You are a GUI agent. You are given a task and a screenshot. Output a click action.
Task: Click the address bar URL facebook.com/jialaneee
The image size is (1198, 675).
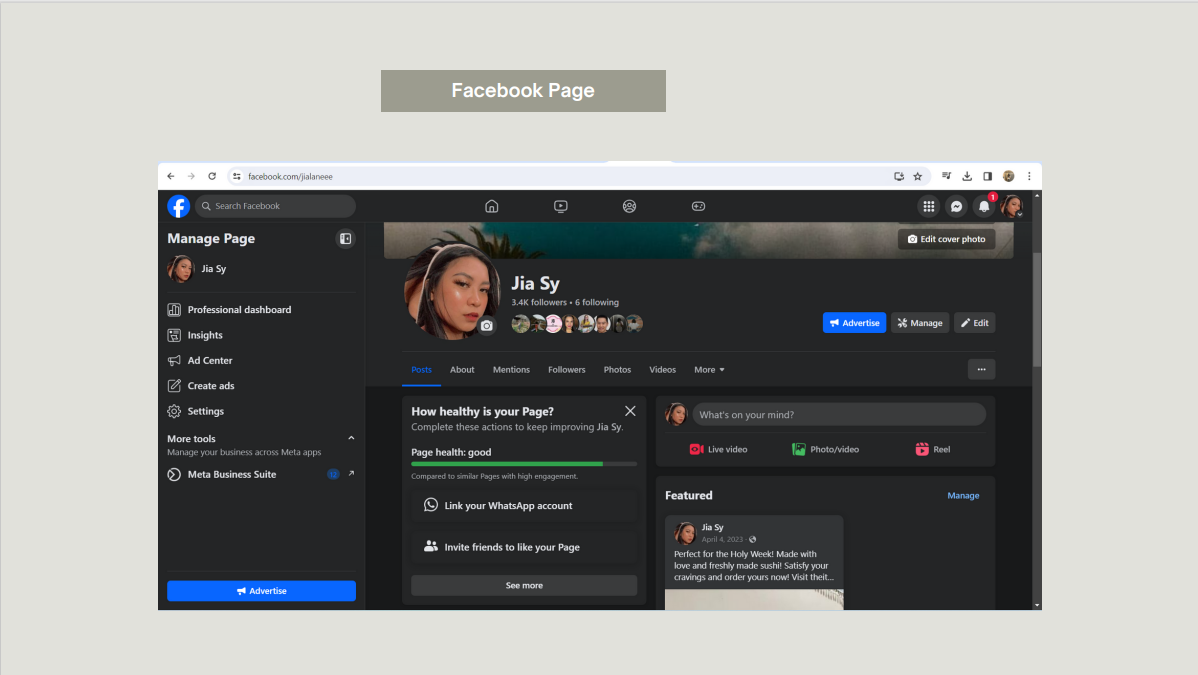click(290, 177)
